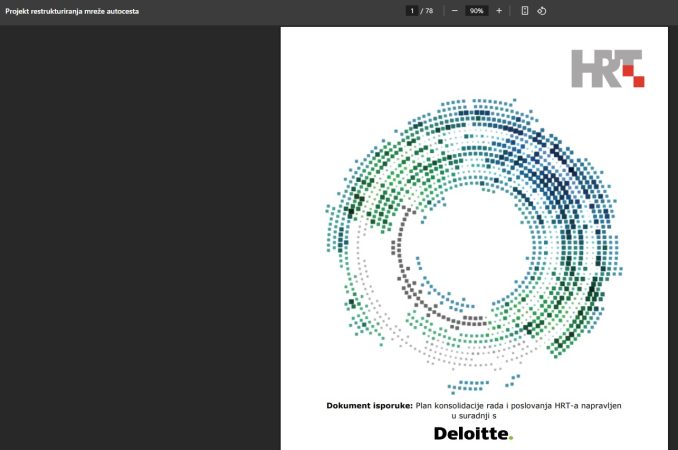The height and width of the screenshot is (450, 678).
Task: Click the zoom out minus button
Action: click(455, 11)
